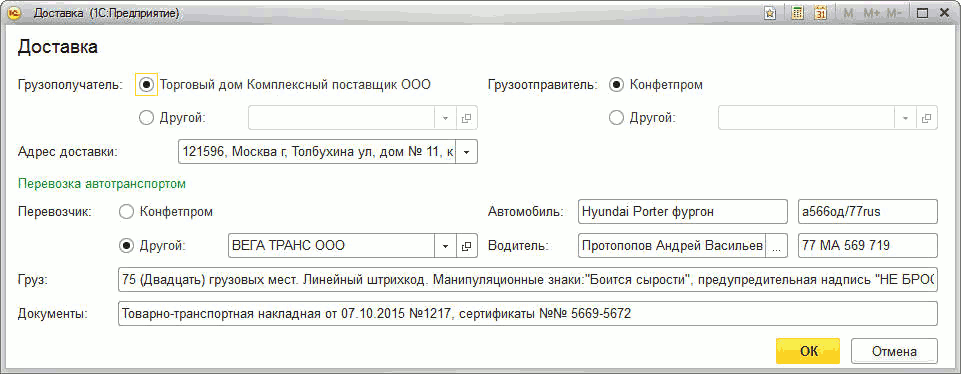Confirm with the yellow OK button
This screenshot has height=374, width=961.
click(808, 351)
